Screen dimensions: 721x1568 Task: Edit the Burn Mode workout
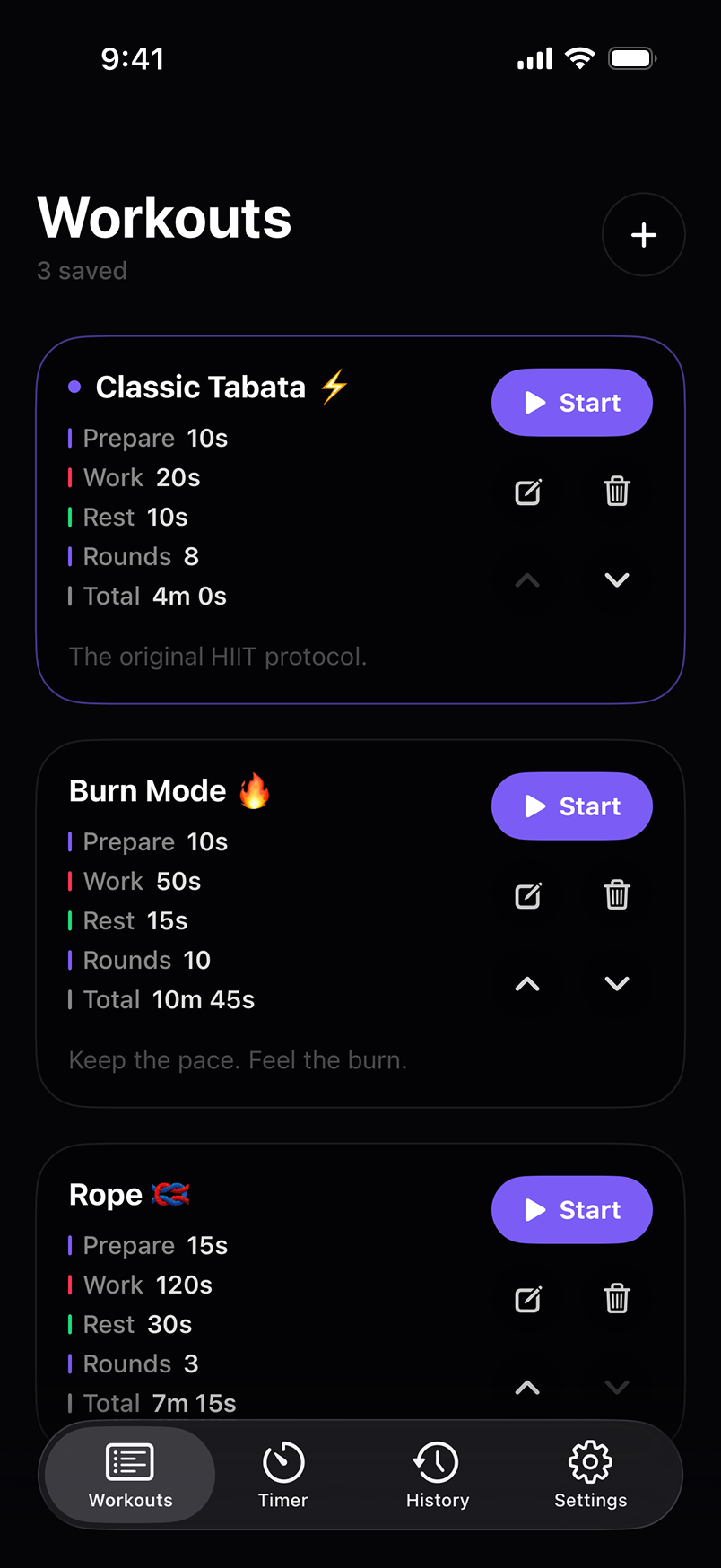[x=528, y=895]
